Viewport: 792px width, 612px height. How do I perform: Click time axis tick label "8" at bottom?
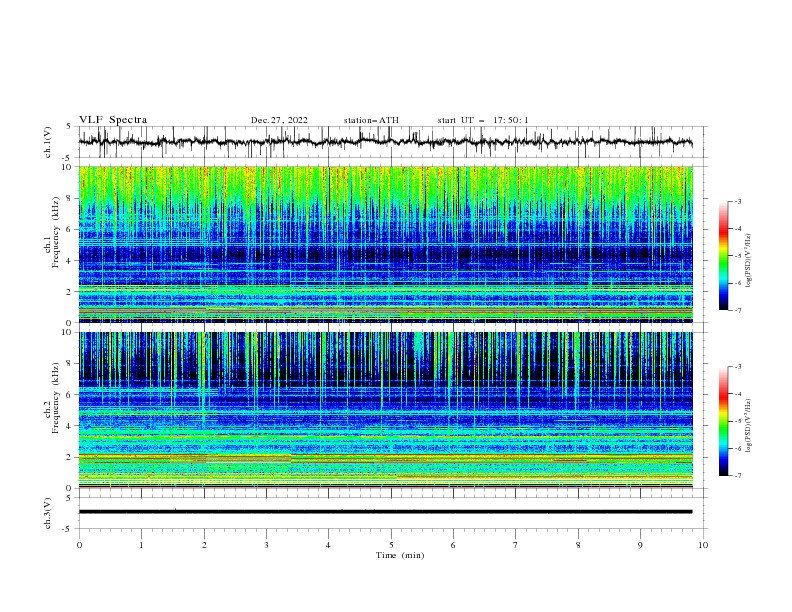578,545
